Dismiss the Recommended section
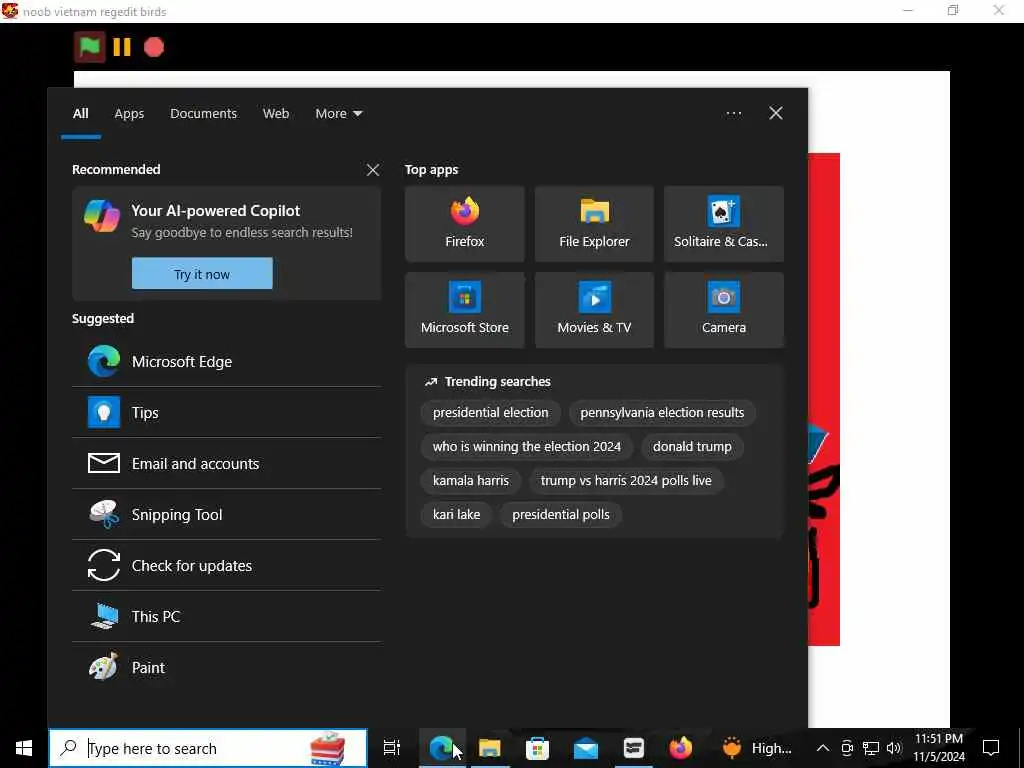The width and height of the screenshot is (1024, 768). pos(373,170)
